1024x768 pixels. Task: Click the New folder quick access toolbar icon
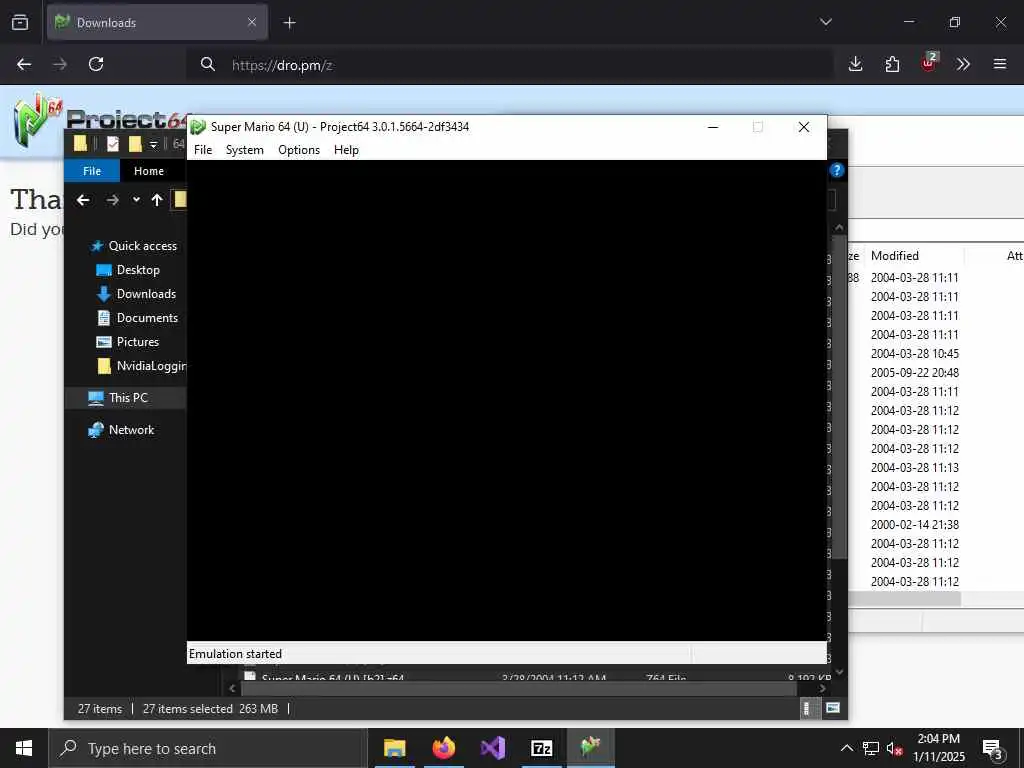[135, 144]
